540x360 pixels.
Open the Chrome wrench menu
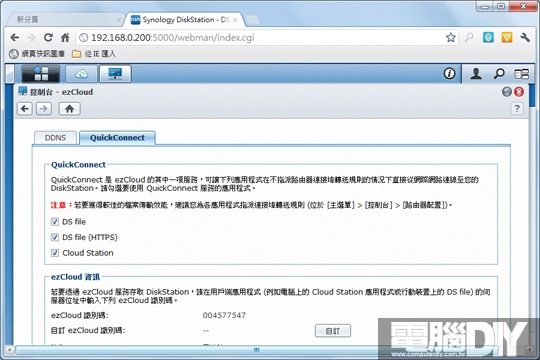tap(525, 37)
